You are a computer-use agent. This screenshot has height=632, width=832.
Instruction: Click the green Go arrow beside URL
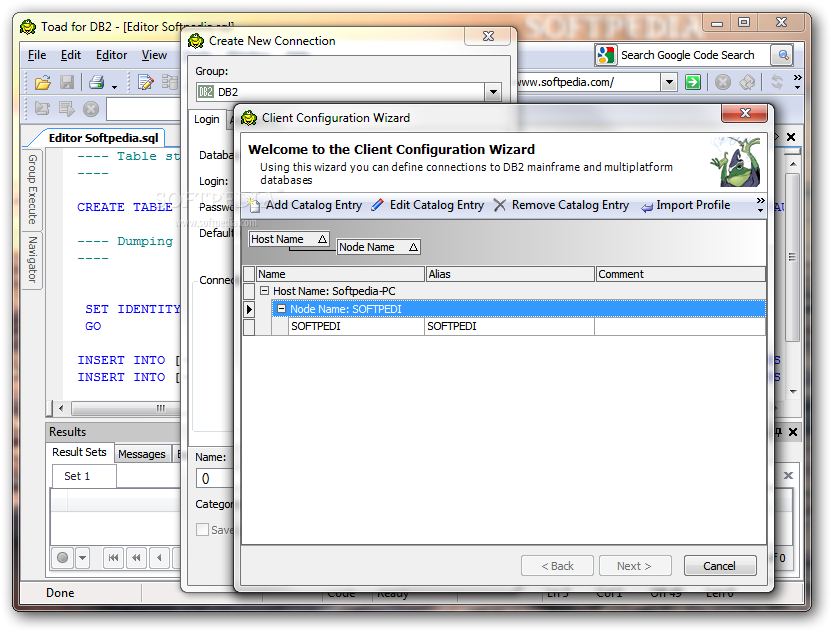[x=692, y=82]
